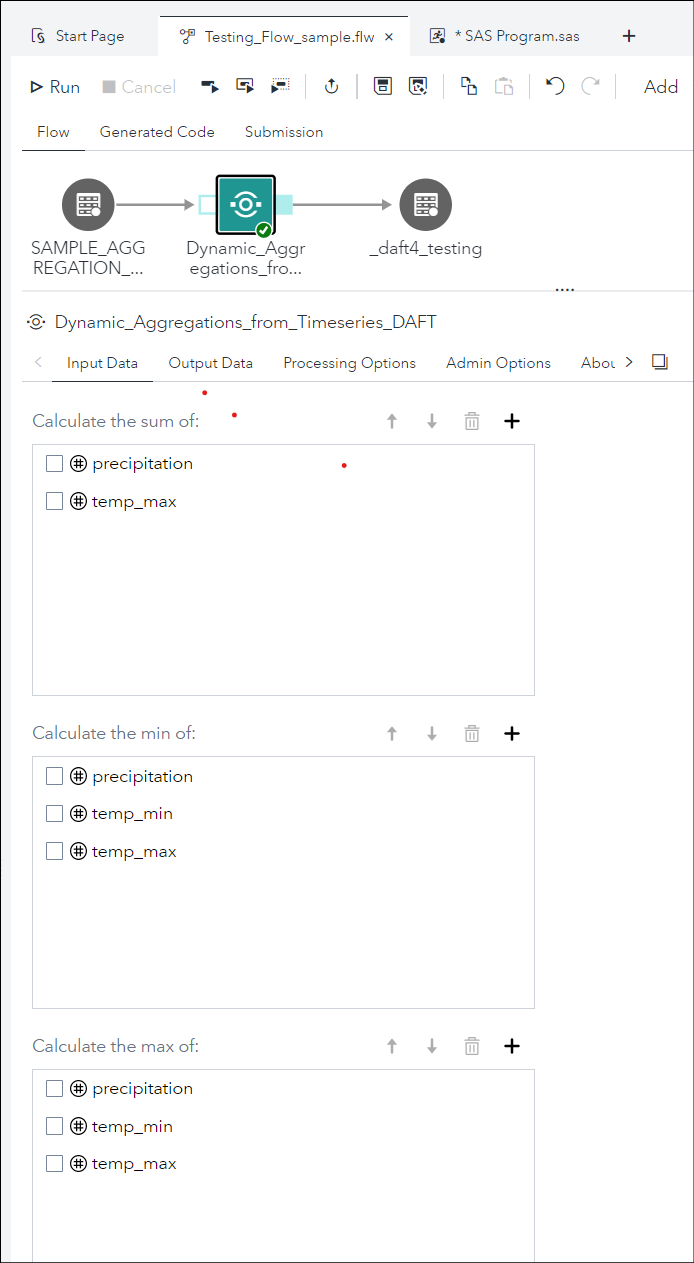694x1263 pixels.
Task: Check temp_min under Calculate the min of
Action: pyautogui.click(x=54, y=813)
